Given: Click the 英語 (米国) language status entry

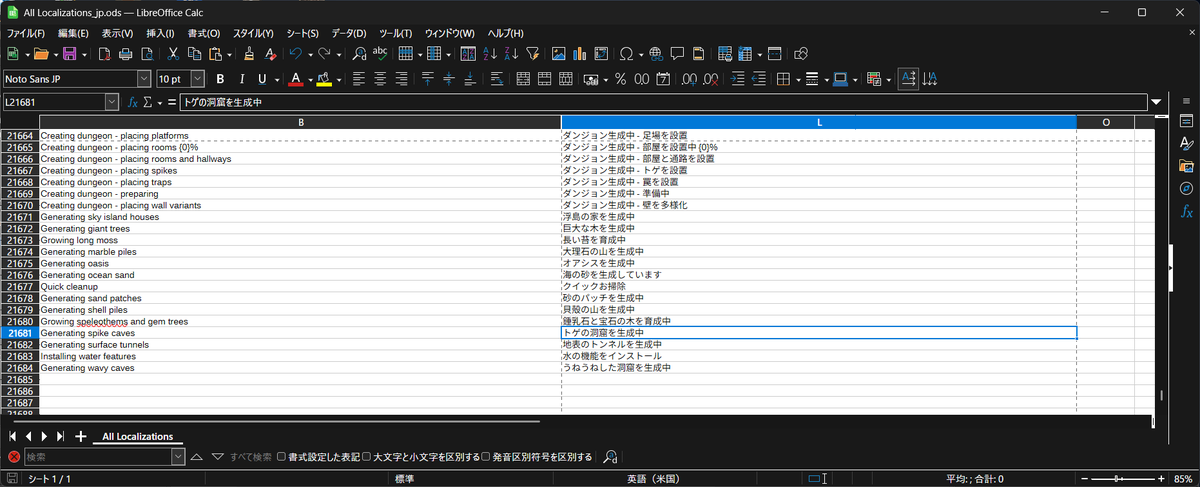Looking at the screenshot, I should [651, 479].
